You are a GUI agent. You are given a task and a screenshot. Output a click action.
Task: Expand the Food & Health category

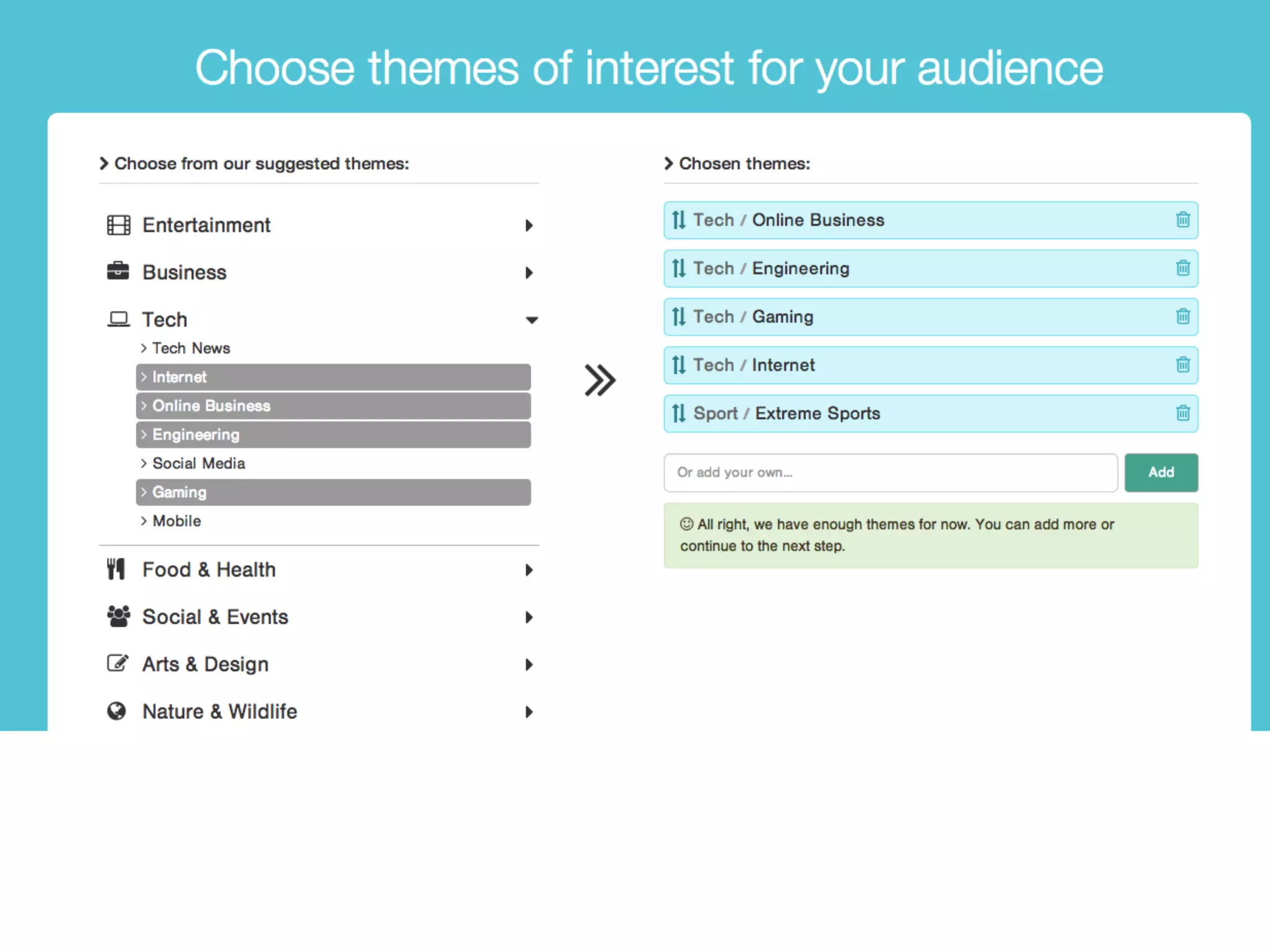coord(318,570)
